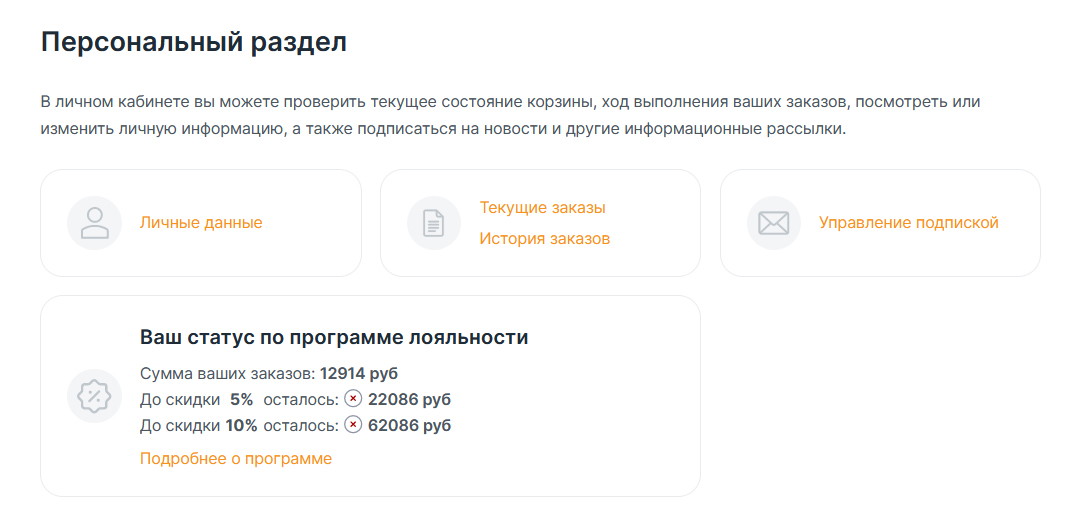Select the 12914 руб order total value
1080x519 pixels.
tap(359, 374)
